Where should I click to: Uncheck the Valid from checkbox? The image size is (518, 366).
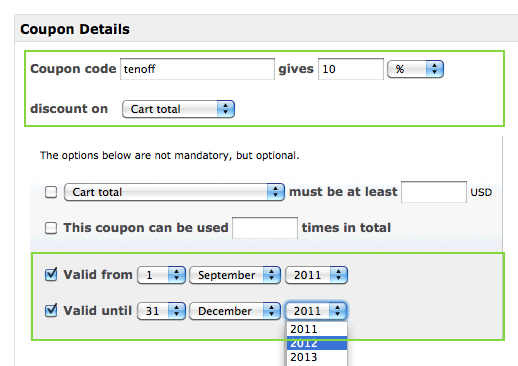51,275
